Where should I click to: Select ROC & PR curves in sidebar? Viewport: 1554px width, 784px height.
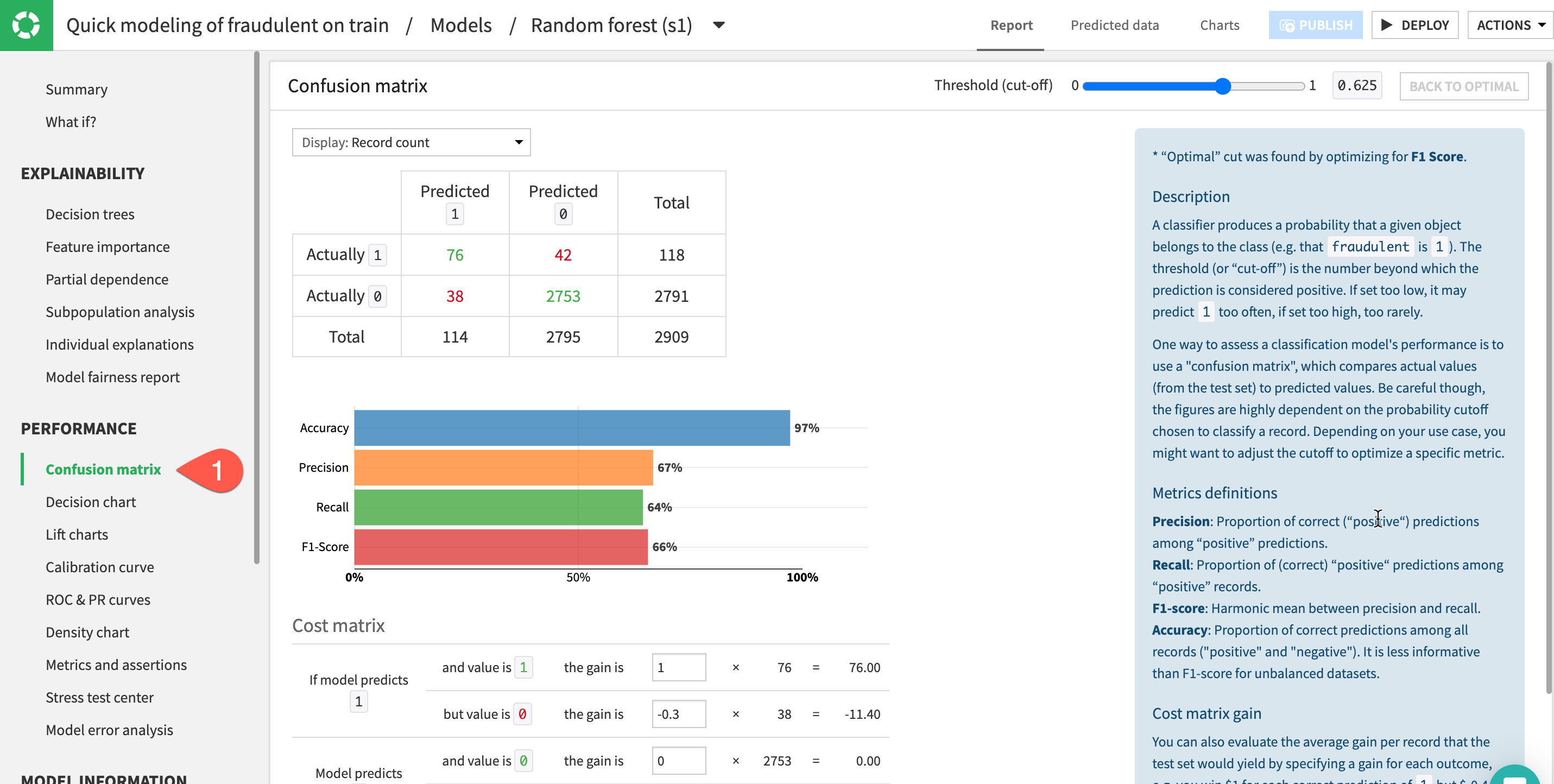(x=98, y=599)
